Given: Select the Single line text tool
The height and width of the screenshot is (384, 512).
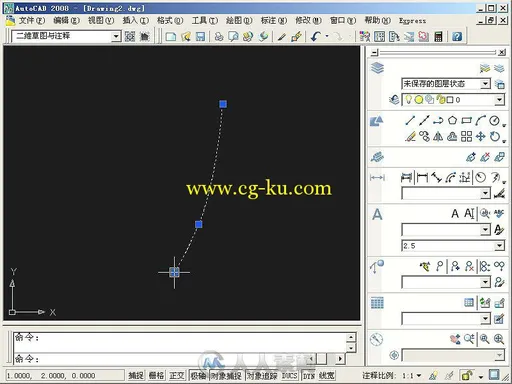Looking at the screenshot, I should (469, 213).
